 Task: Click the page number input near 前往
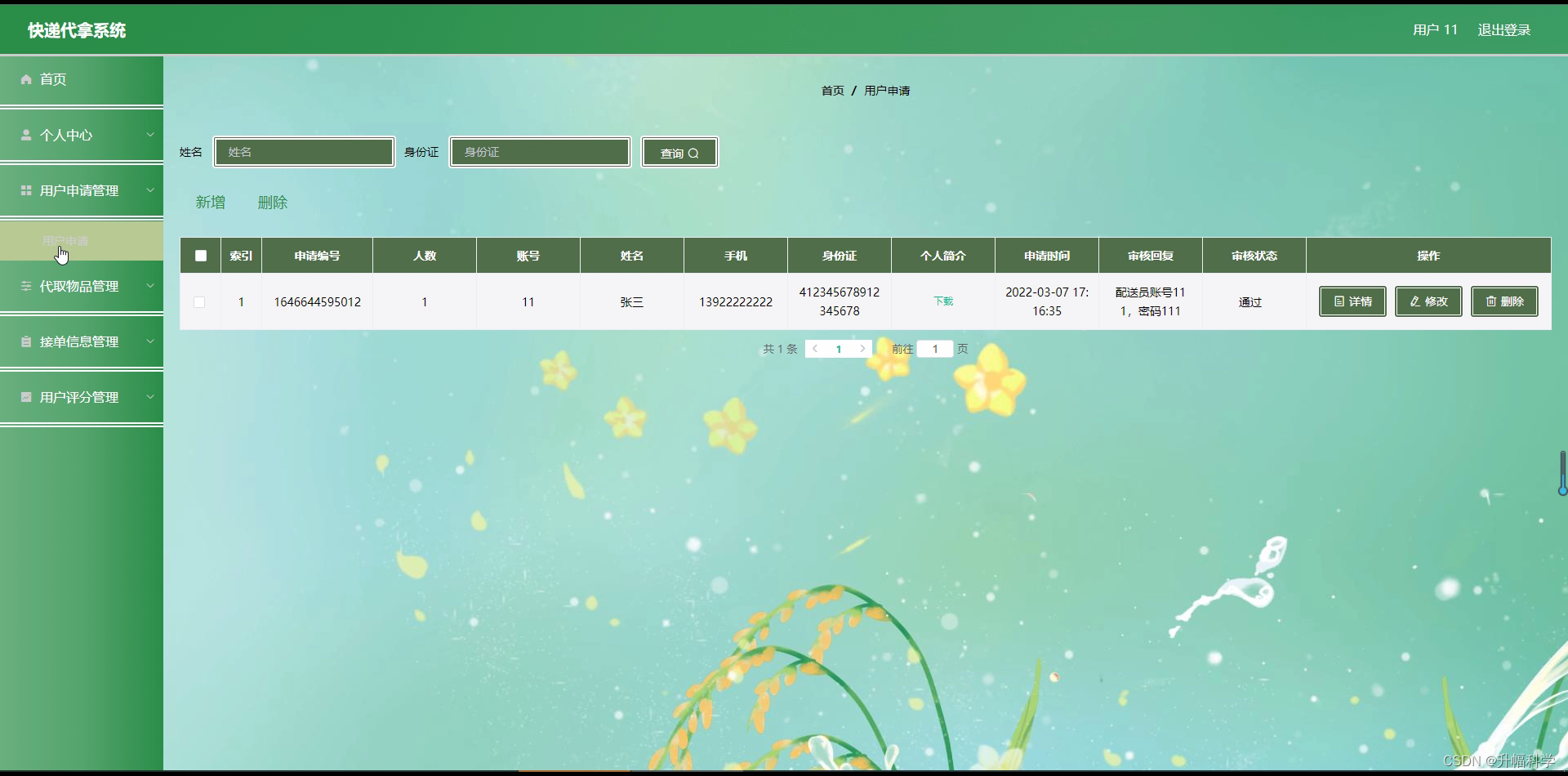(934, 349)
